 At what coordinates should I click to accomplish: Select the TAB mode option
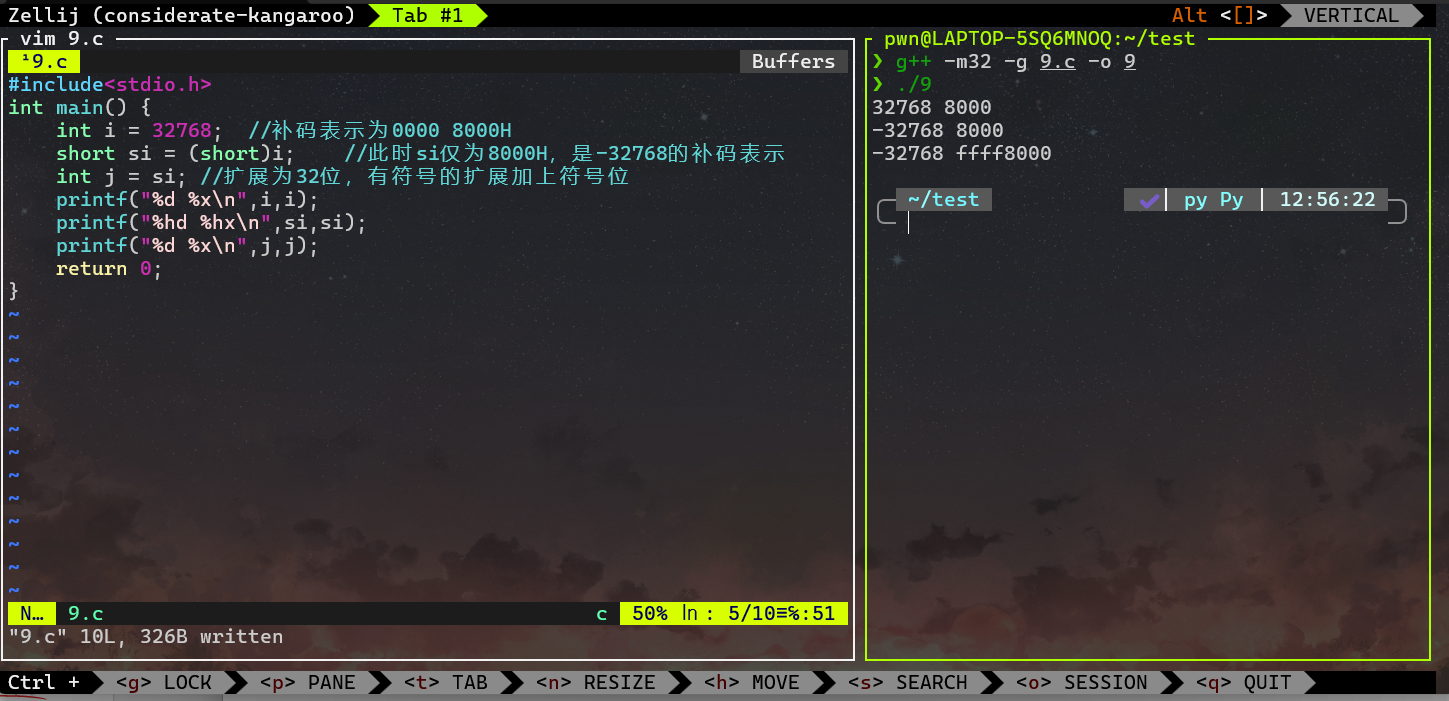[x=446, y=683]
